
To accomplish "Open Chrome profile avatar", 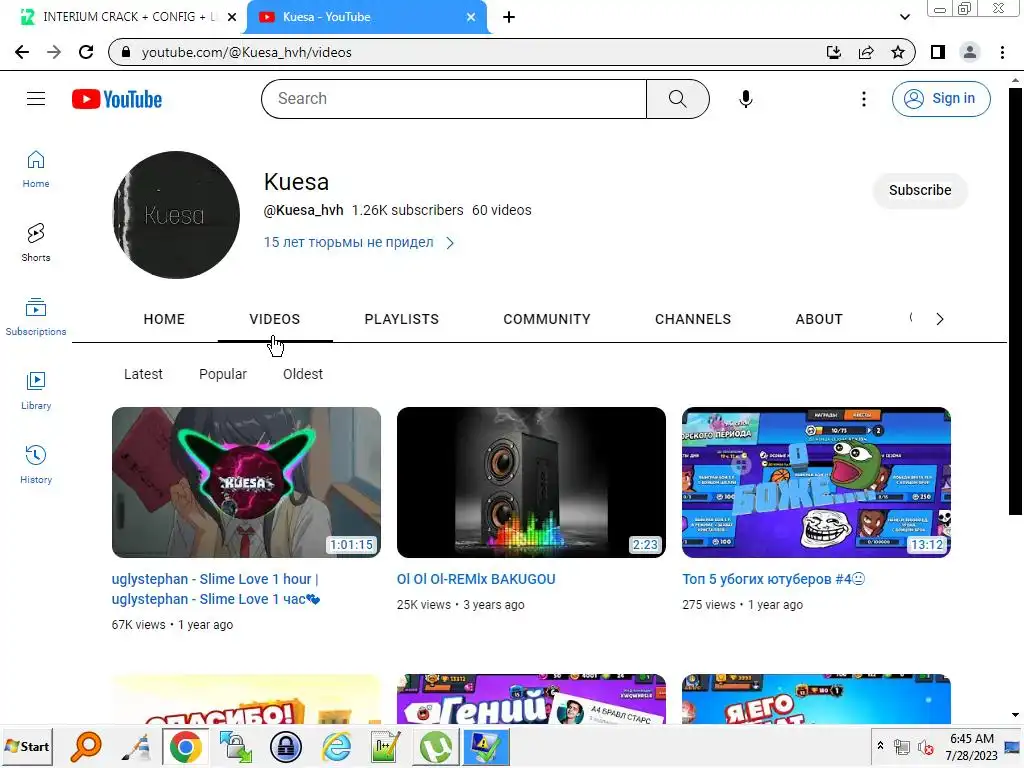I will pos(970,52).
